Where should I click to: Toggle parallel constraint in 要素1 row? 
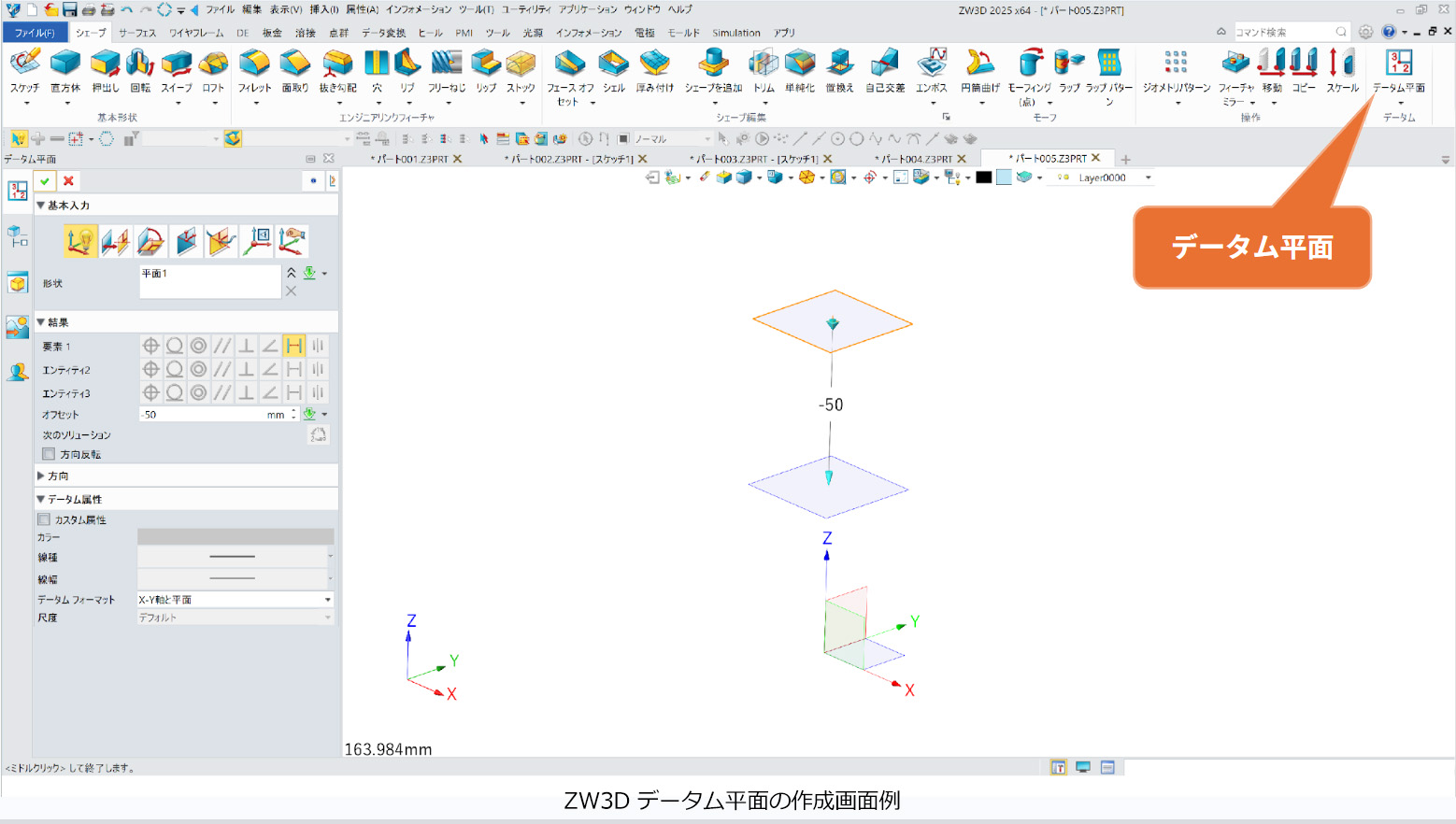[222, 346]
